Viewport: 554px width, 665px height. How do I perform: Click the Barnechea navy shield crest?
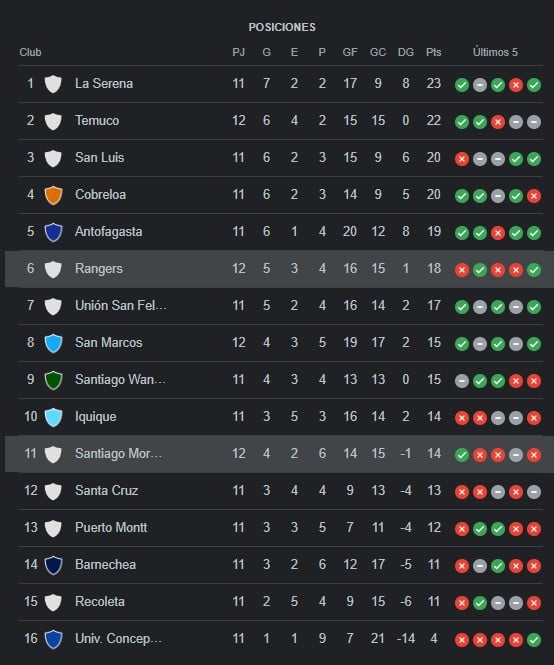53,565
